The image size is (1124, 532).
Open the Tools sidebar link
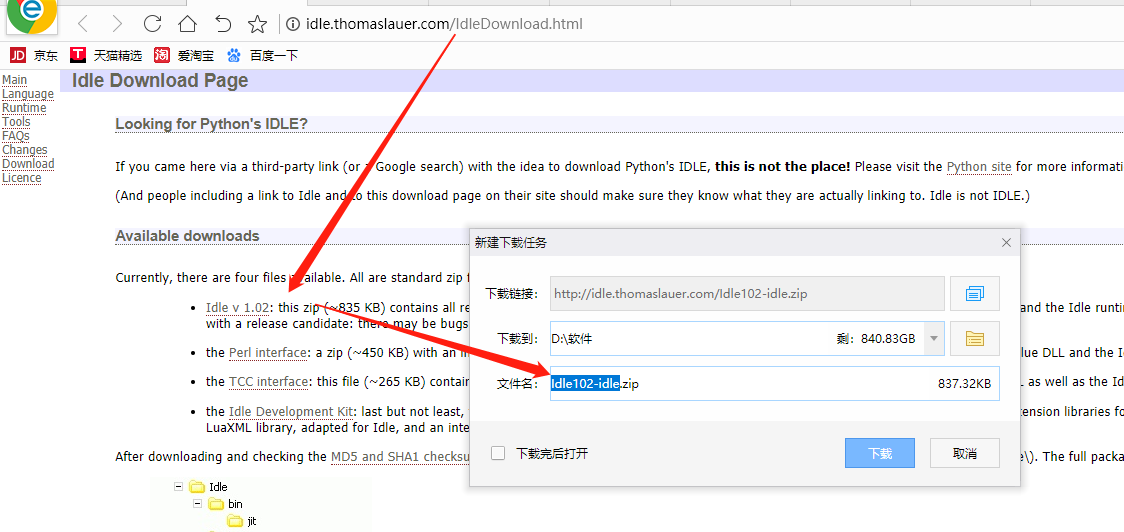pos(16,122)
